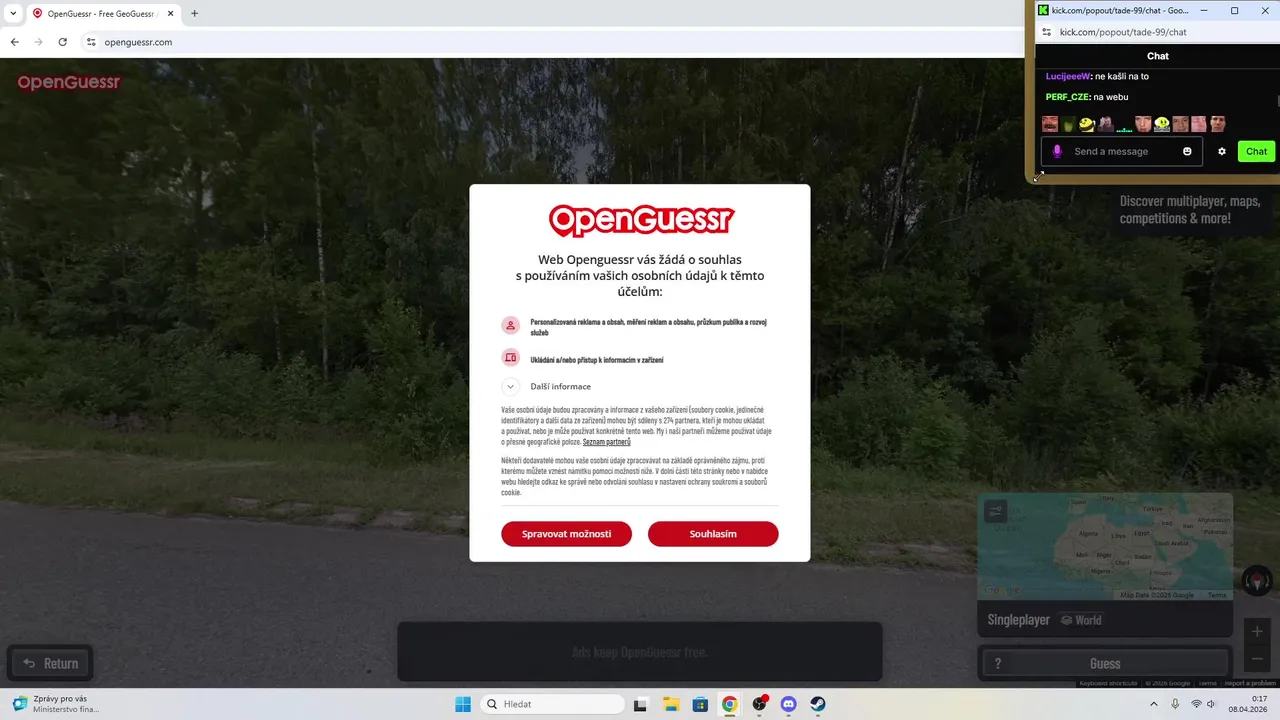Zoom out with the minus button
Screen dimensions: 1280x720
1258,659
